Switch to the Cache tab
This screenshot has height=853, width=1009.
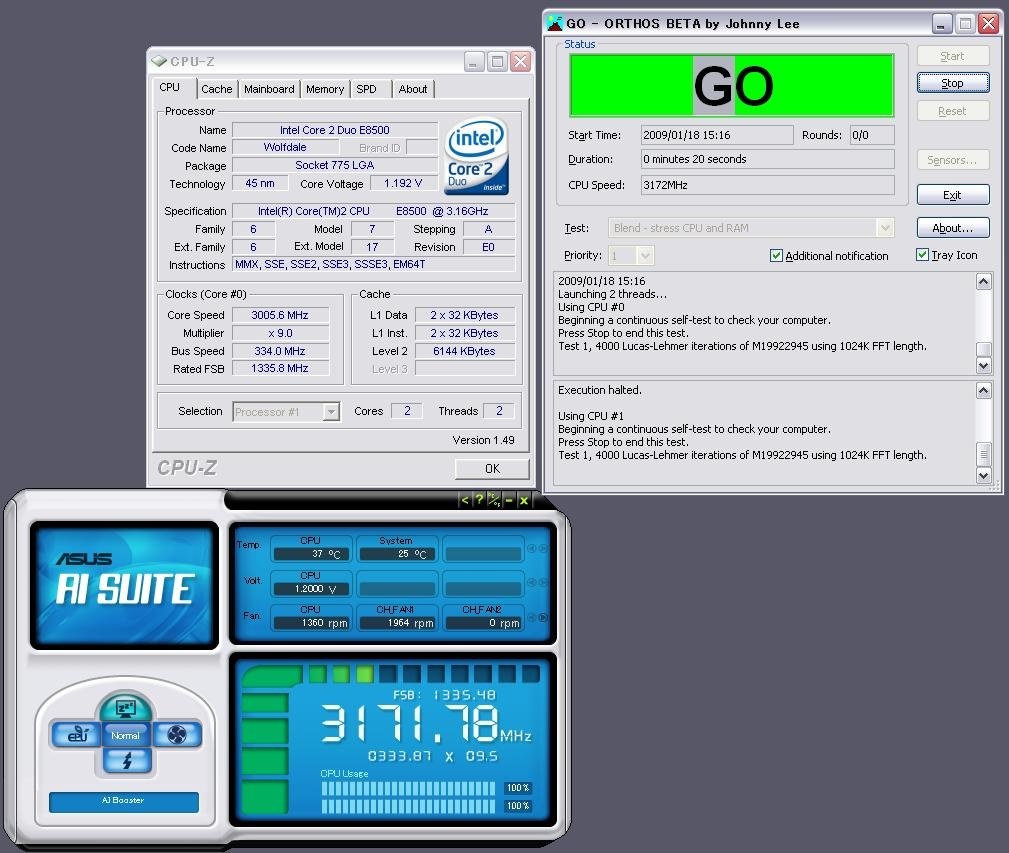point(217,89)
